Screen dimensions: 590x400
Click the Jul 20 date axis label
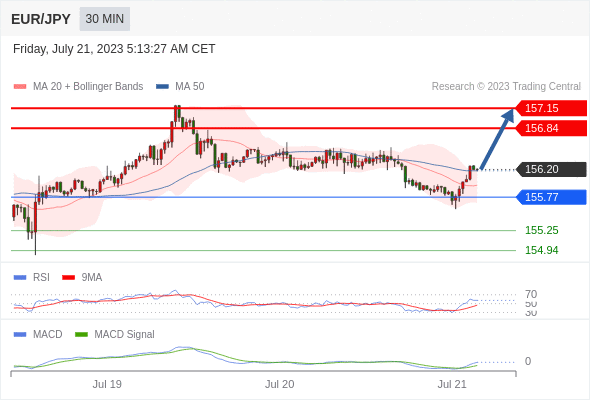tap(280, 384)
